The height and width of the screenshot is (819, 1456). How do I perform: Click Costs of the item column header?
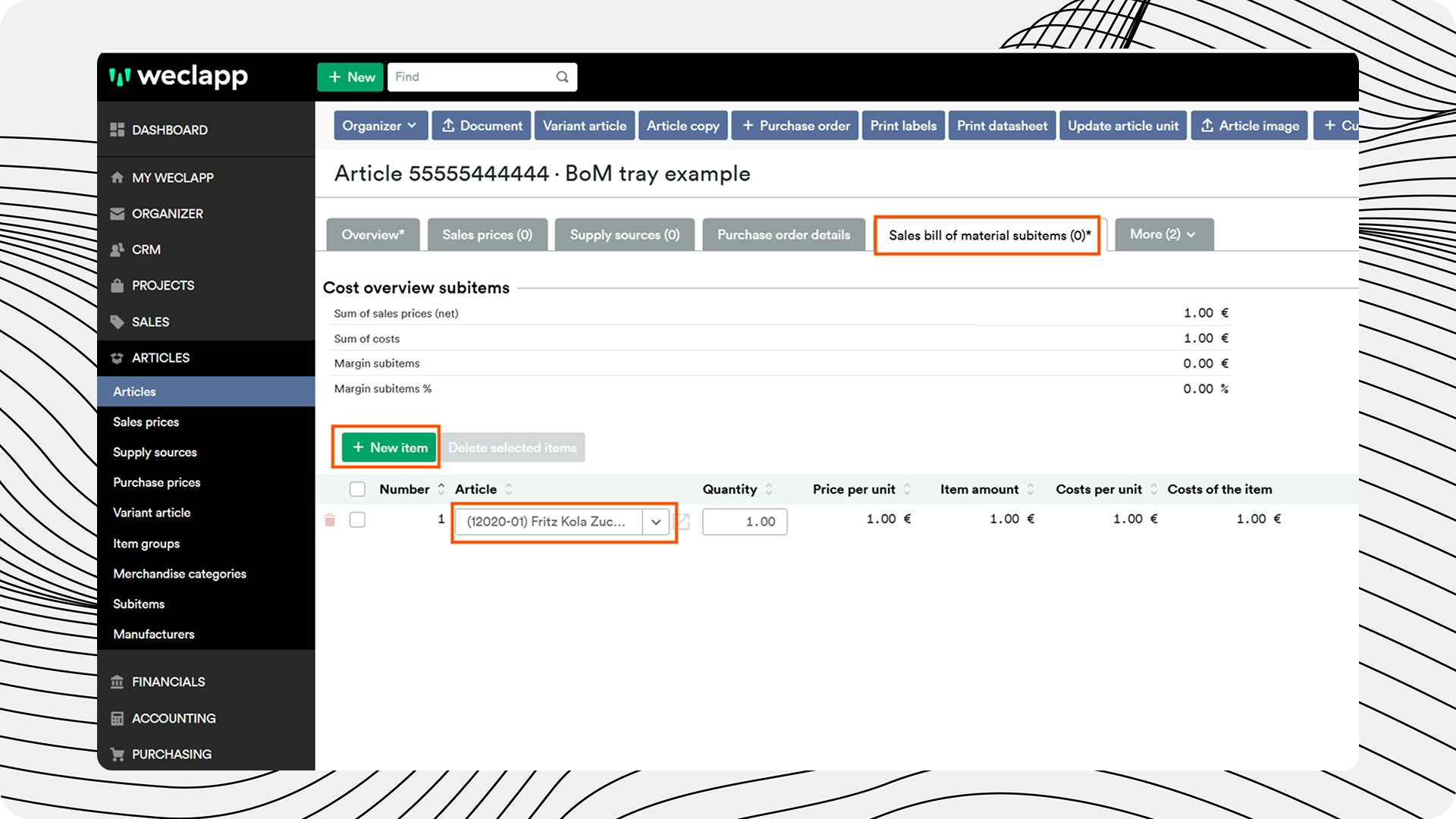1219,489
